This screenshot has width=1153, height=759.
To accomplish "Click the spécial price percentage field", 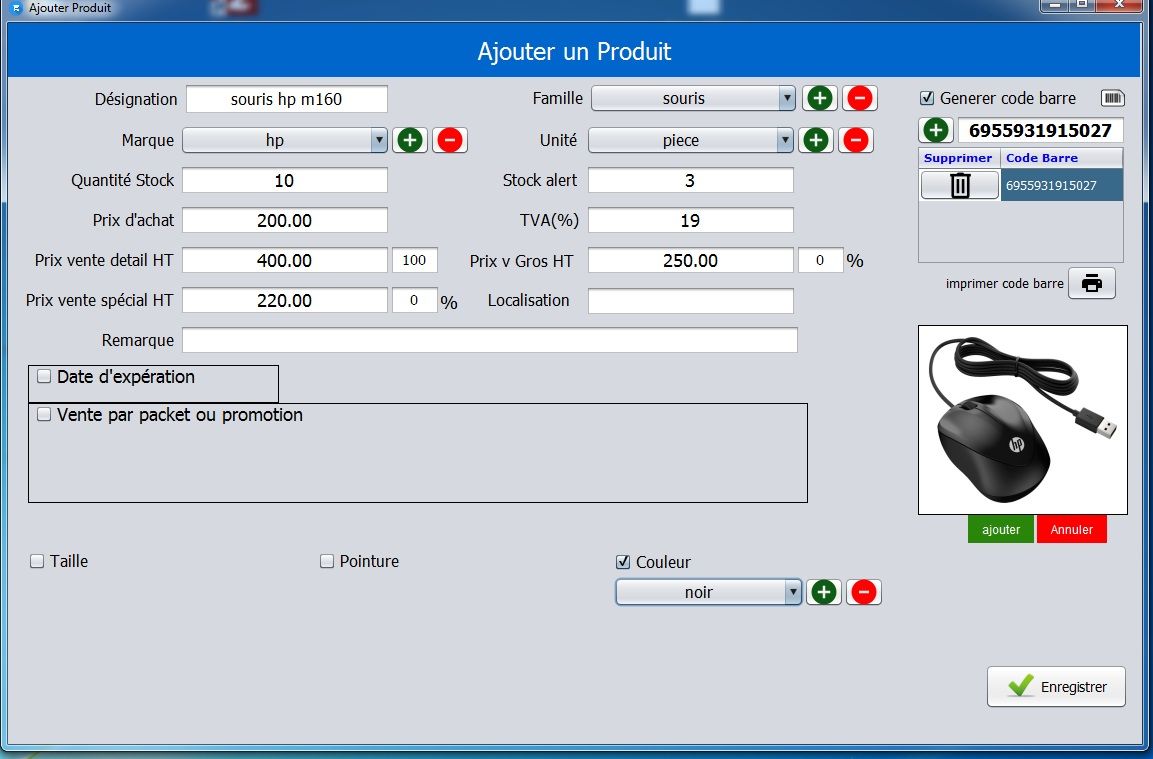I will pos(415,300).
